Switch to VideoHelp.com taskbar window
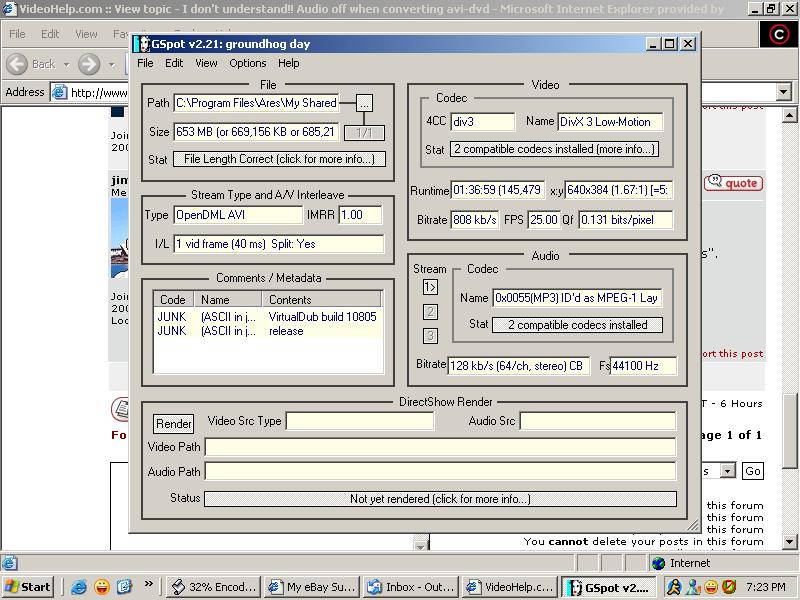The width and height of the screenshot is (800, 600). [510, 587]
